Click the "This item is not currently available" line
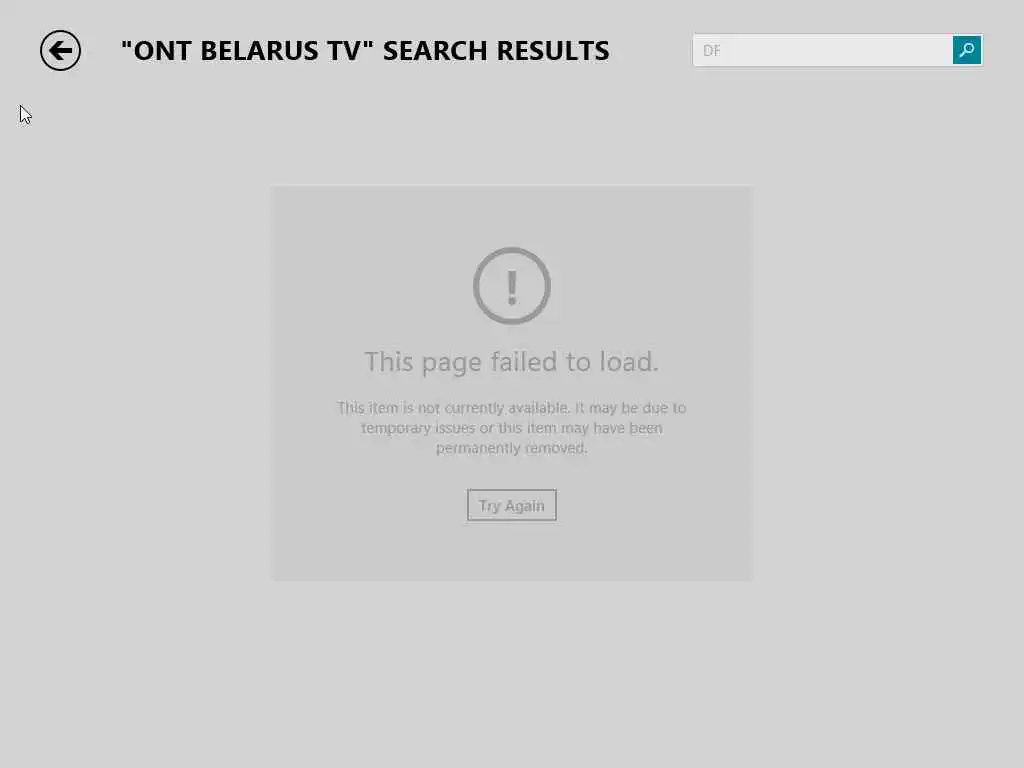Viewport: 1024px width, 768px height. [511, 408]
